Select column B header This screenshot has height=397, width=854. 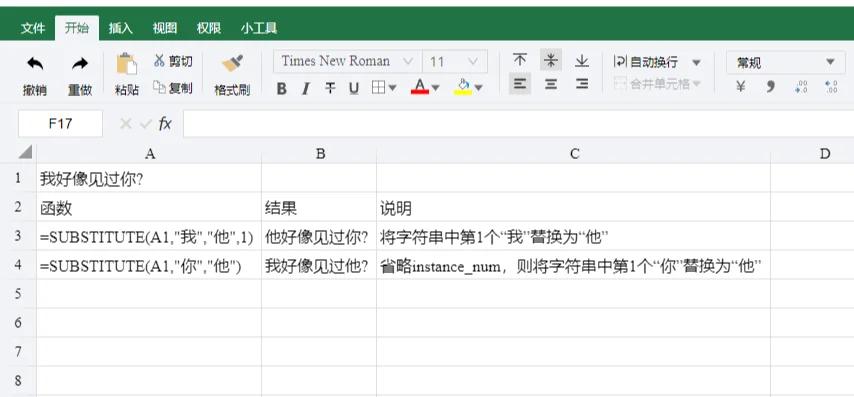(319, 154)
